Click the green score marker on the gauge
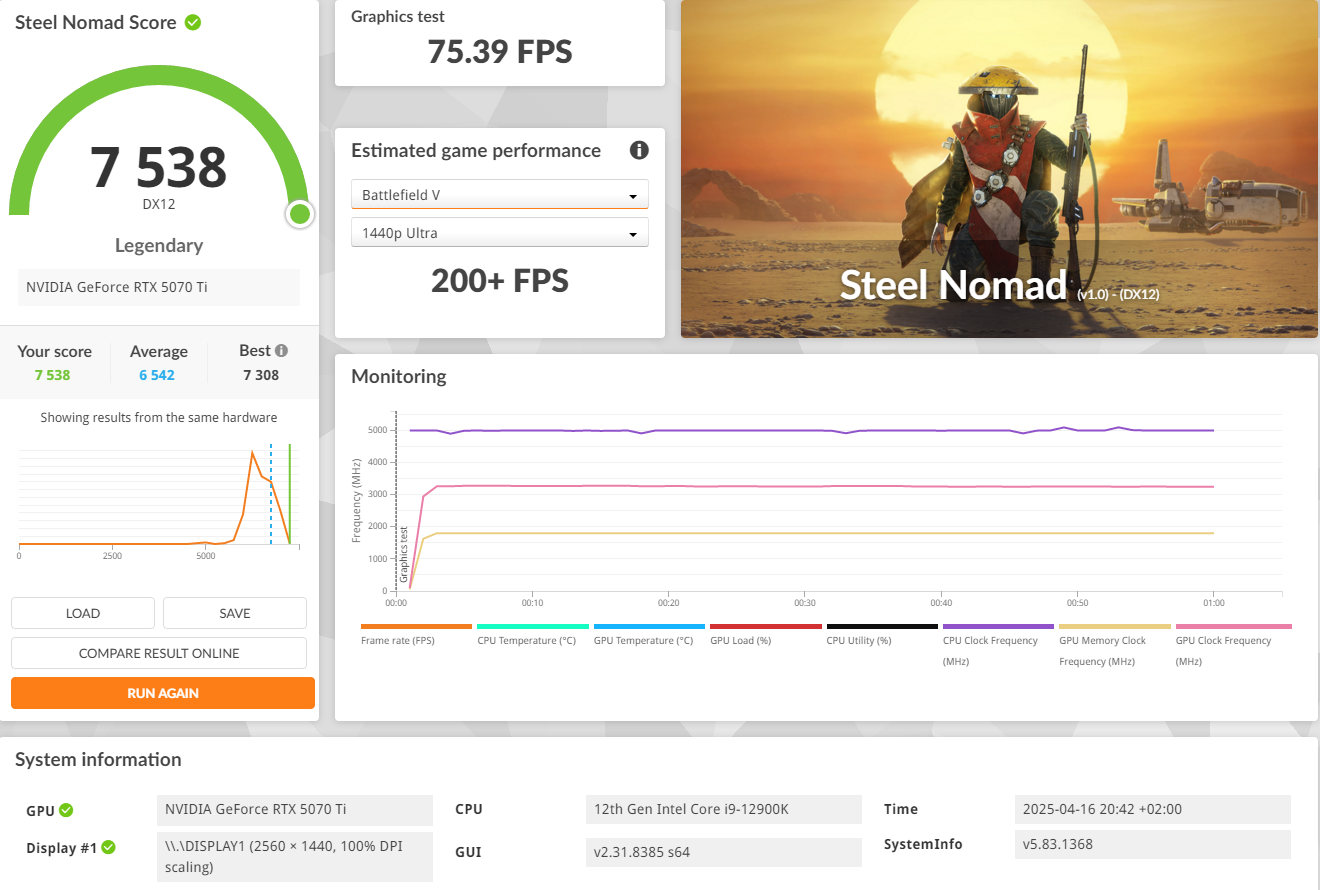Screen dimensions: 1320x890 coord(299,214)
